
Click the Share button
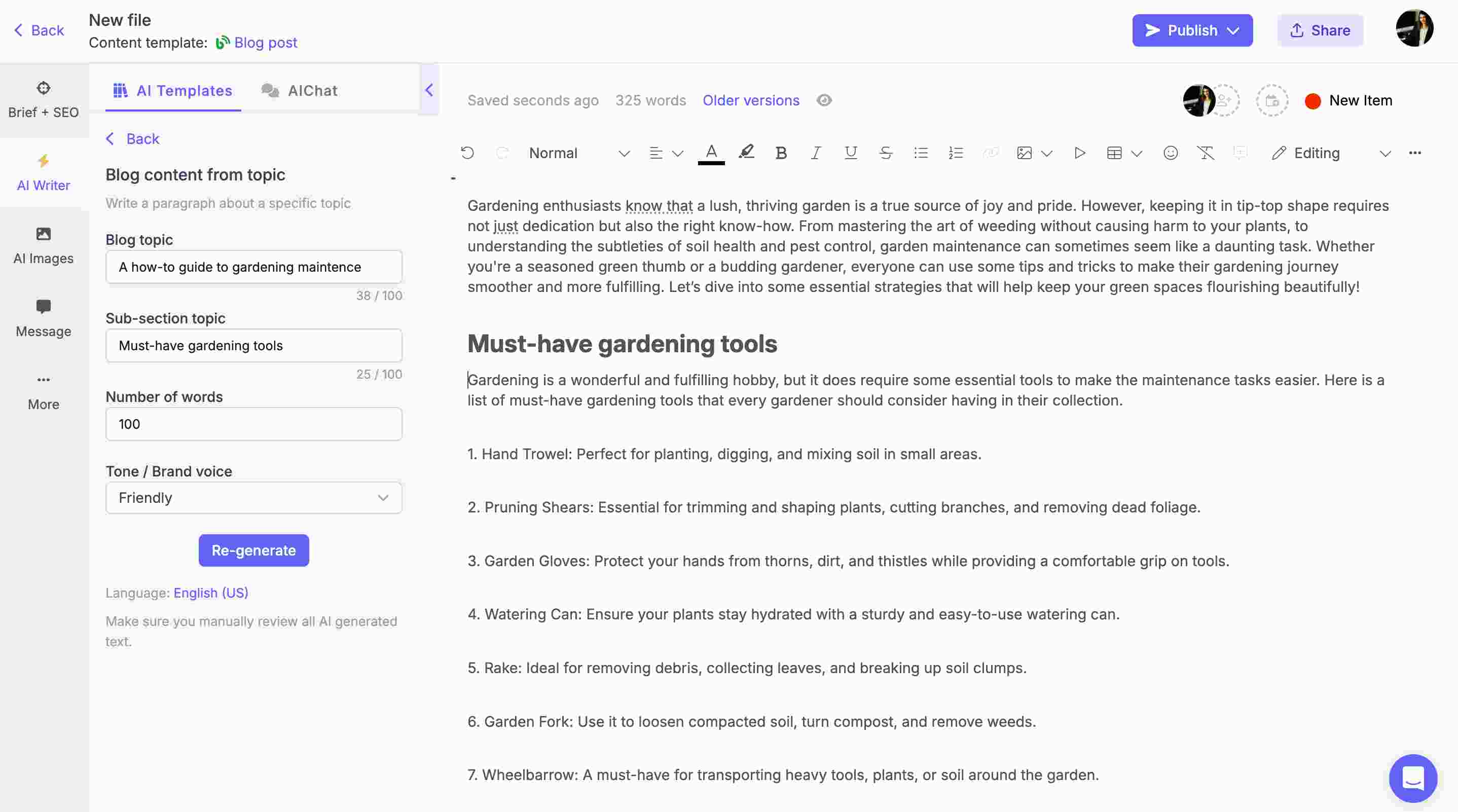(x=1320, y=30)
